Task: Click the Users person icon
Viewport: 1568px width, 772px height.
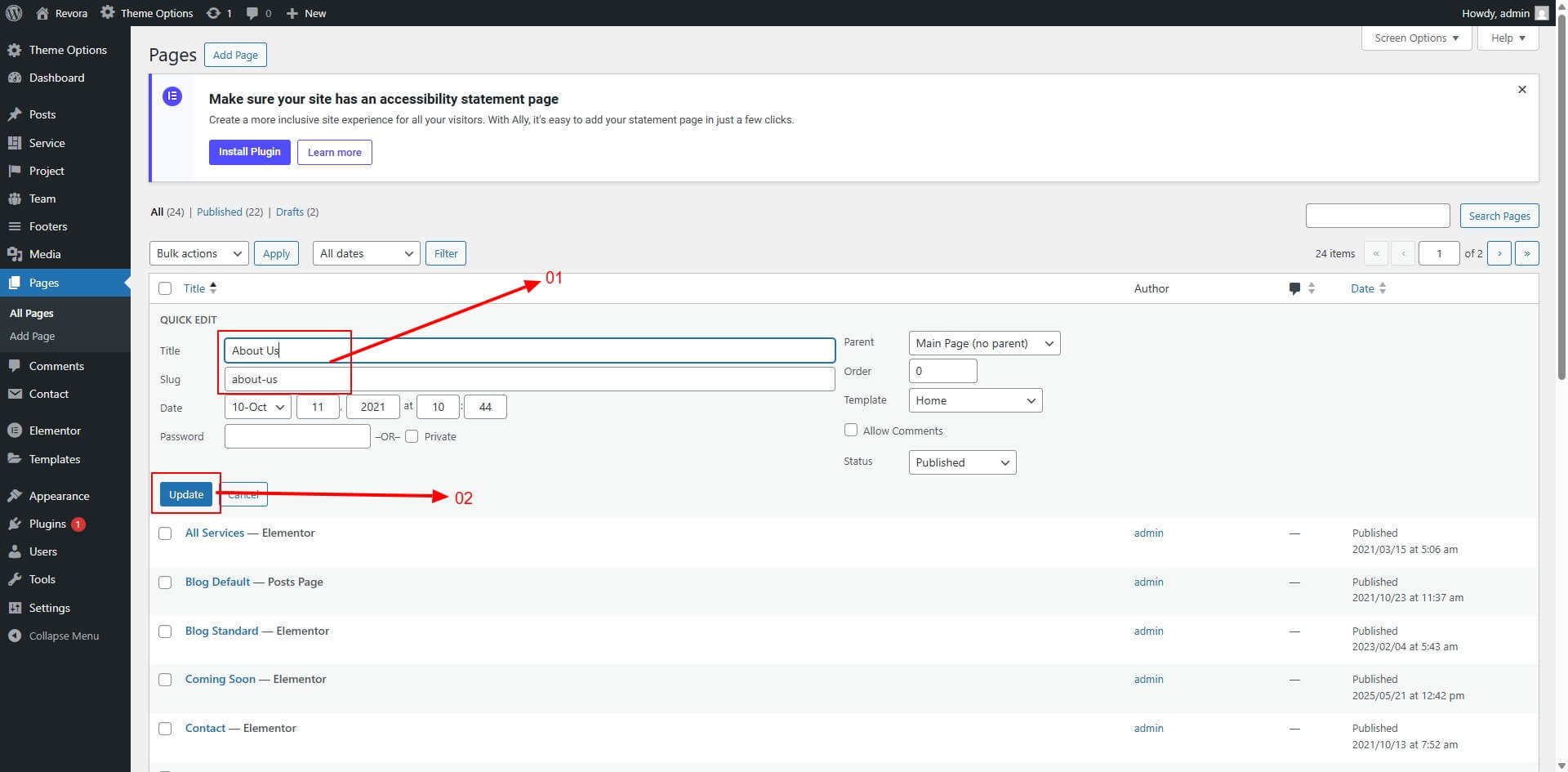Action: (x=14, y=551)
